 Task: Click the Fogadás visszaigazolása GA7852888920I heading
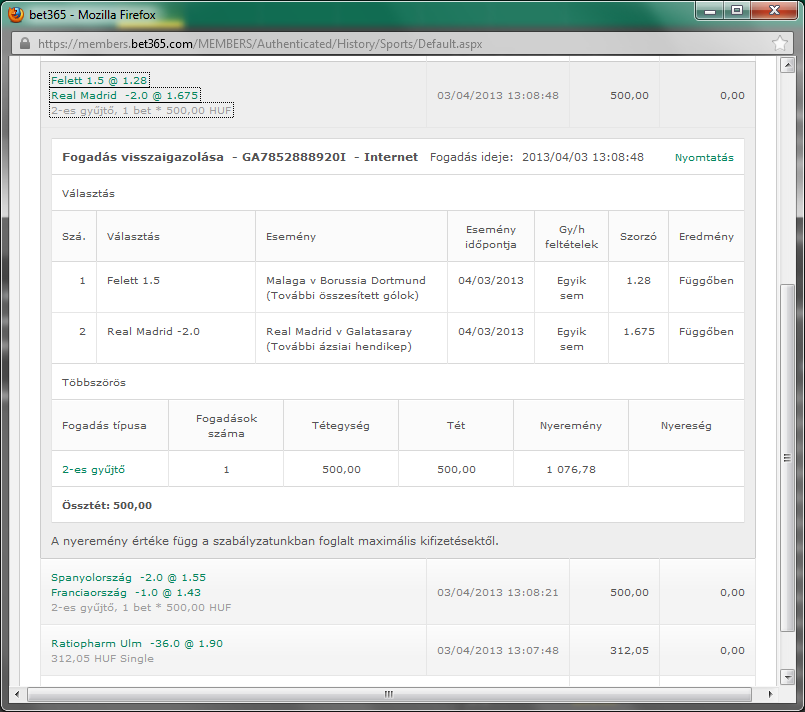240,157
